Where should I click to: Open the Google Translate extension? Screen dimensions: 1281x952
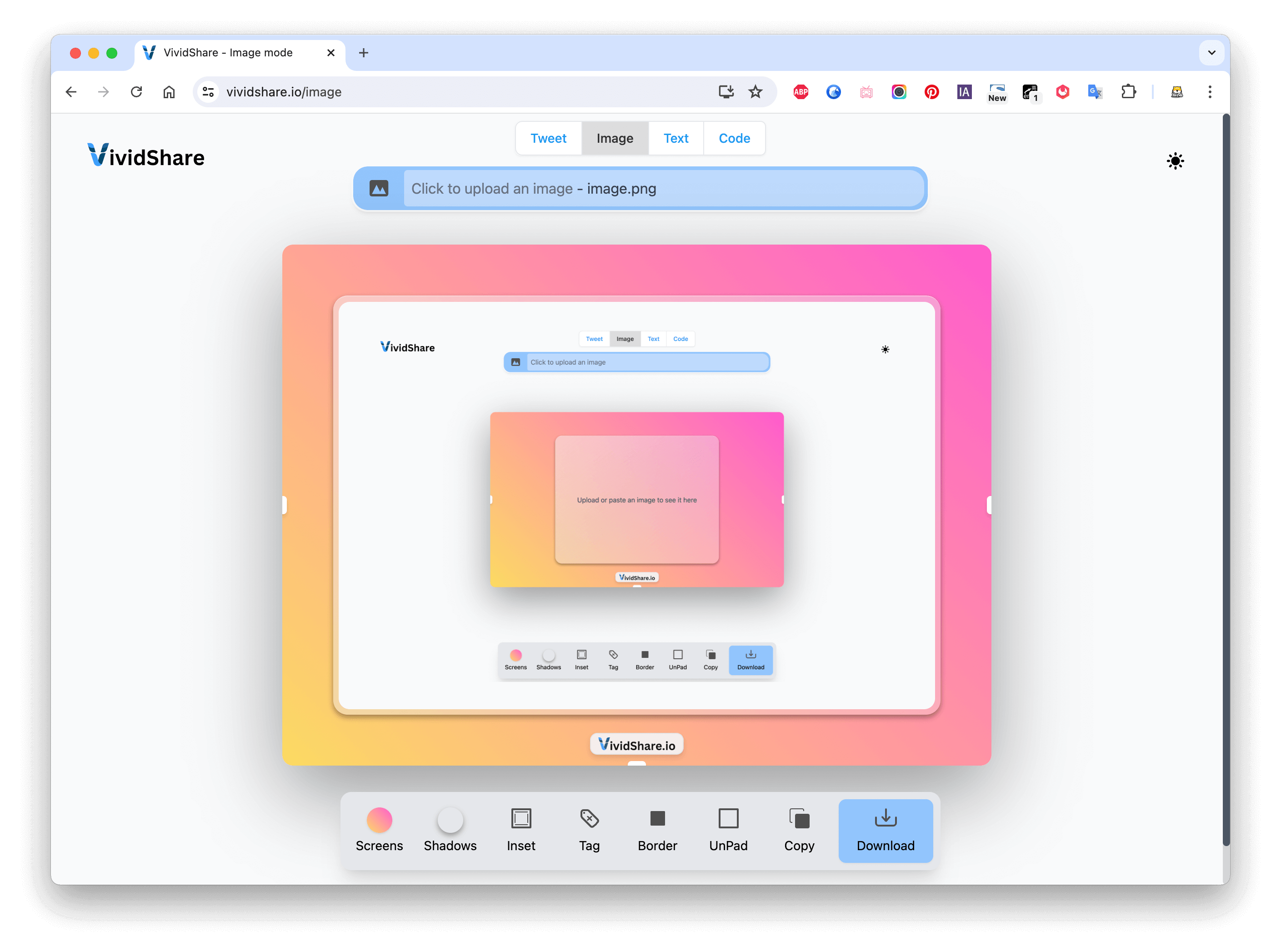click(x=1096, y=92)
